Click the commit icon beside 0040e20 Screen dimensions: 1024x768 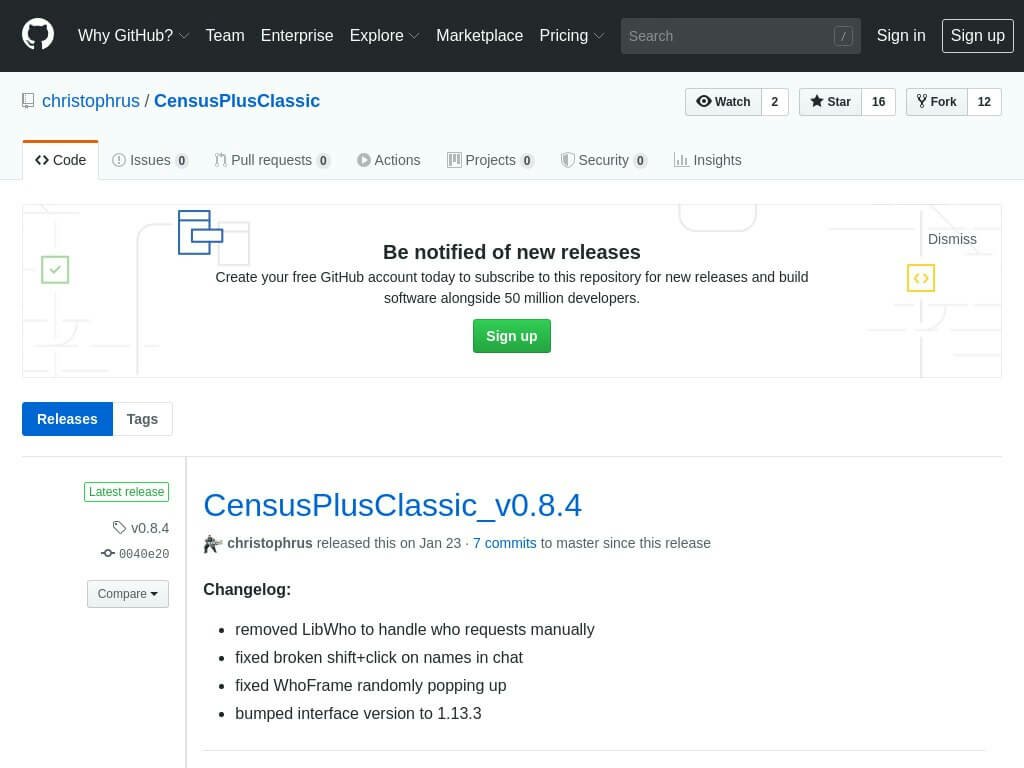tap(108, 553)
